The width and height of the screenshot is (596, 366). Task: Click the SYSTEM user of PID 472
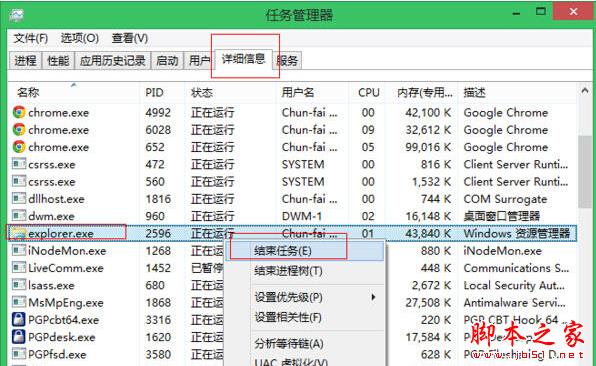(x=303, y=164)
